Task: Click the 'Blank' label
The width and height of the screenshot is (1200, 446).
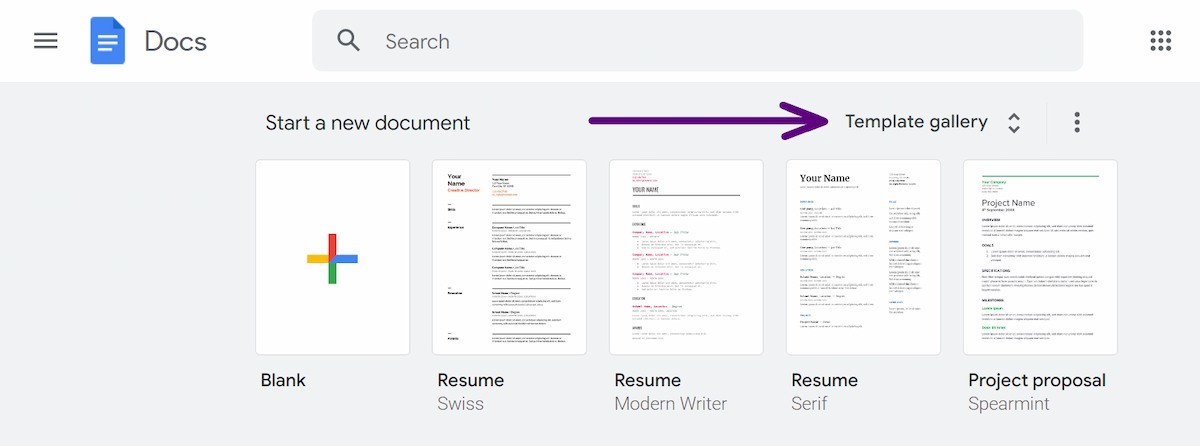Action: click(x=283, y=380)
